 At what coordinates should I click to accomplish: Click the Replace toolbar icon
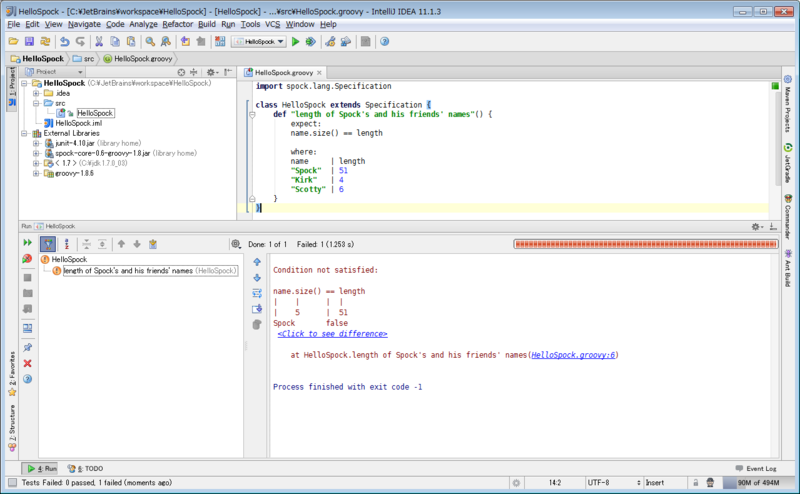(x=166, y=41)
